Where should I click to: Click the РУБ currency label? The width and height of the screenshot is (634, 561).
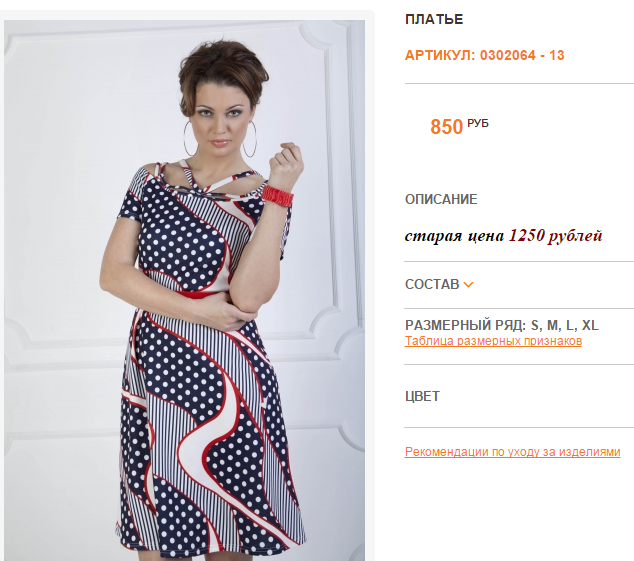point(478,123)
